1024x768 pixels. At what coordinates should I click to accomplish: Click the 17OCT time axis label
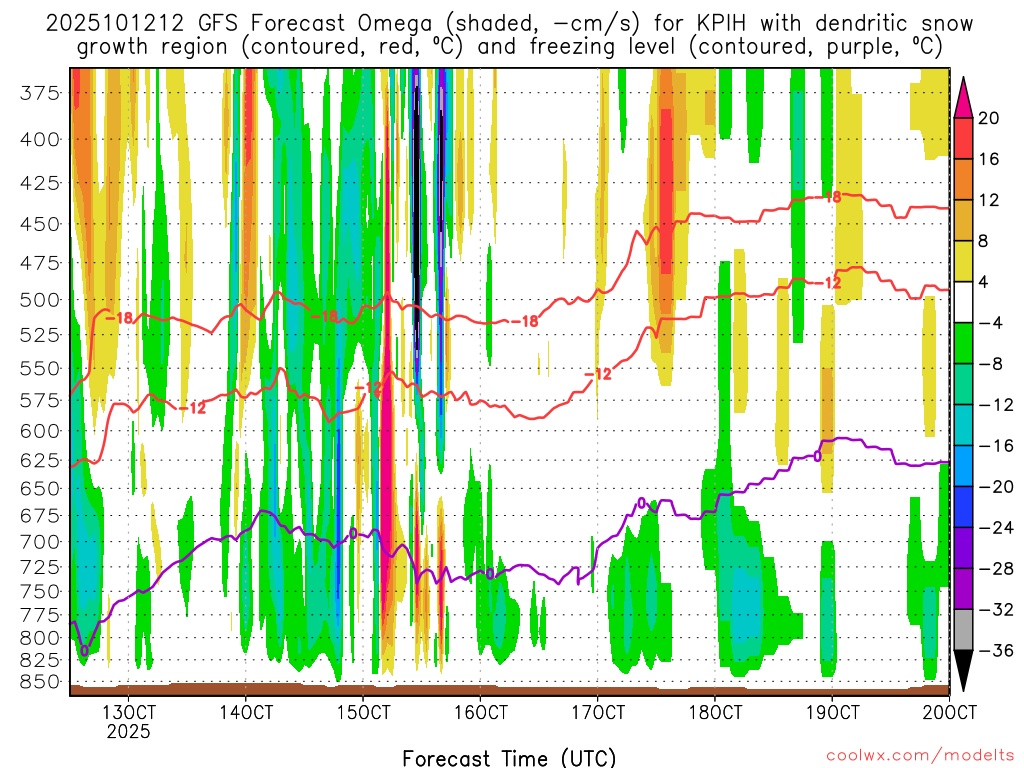[x=598, y=712]
